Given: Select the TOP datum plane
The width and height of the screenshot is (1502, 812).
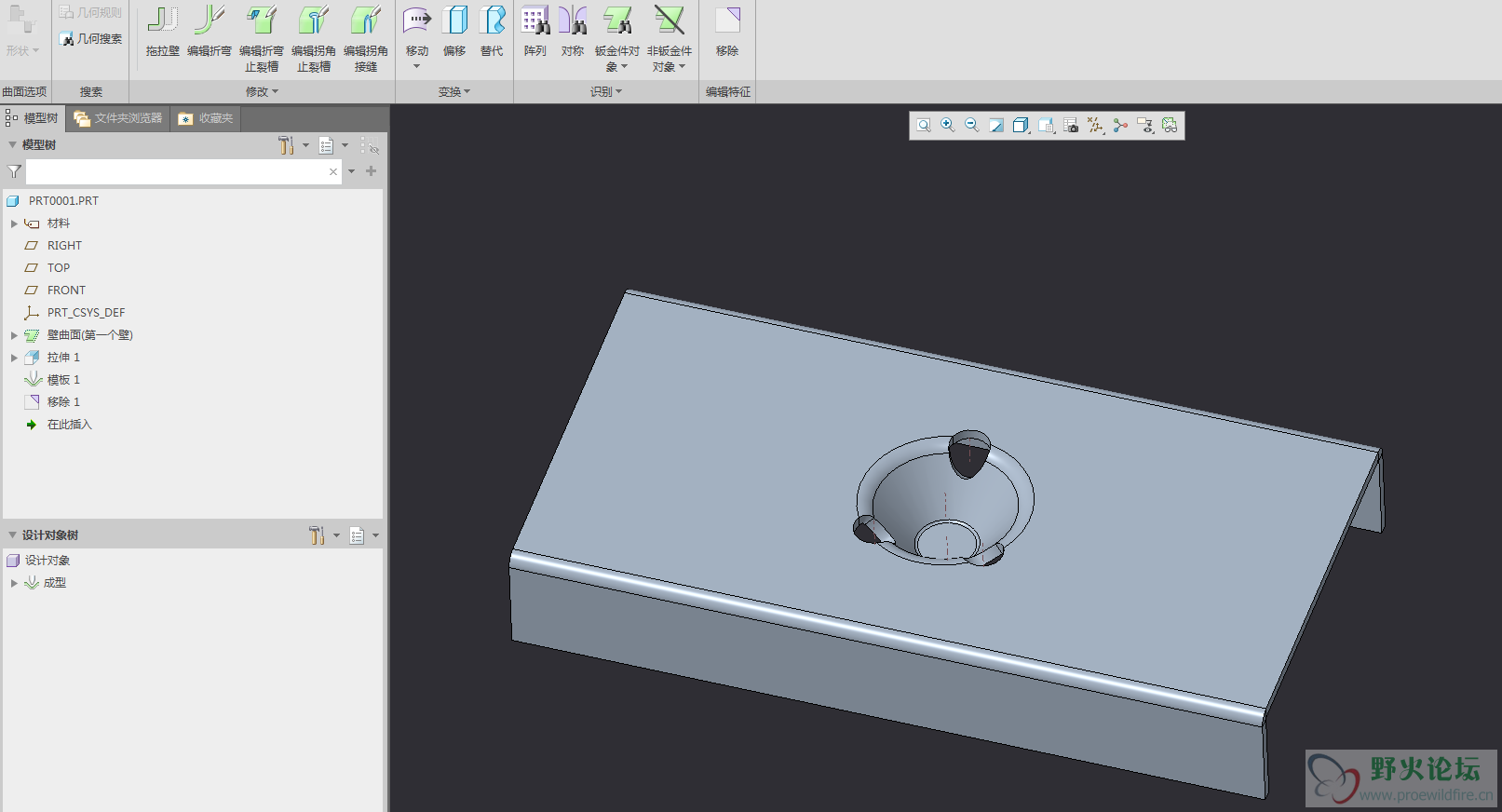Looking at the screenshot, I should coord(59,268).
